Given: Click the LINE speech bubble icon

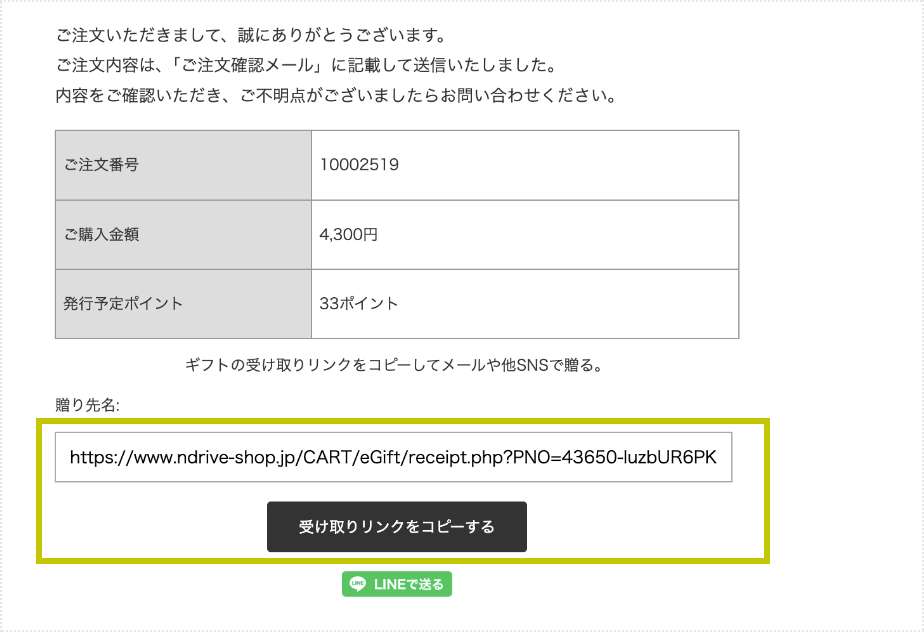Looking at the screenshot, I should (x=357, y=584).
